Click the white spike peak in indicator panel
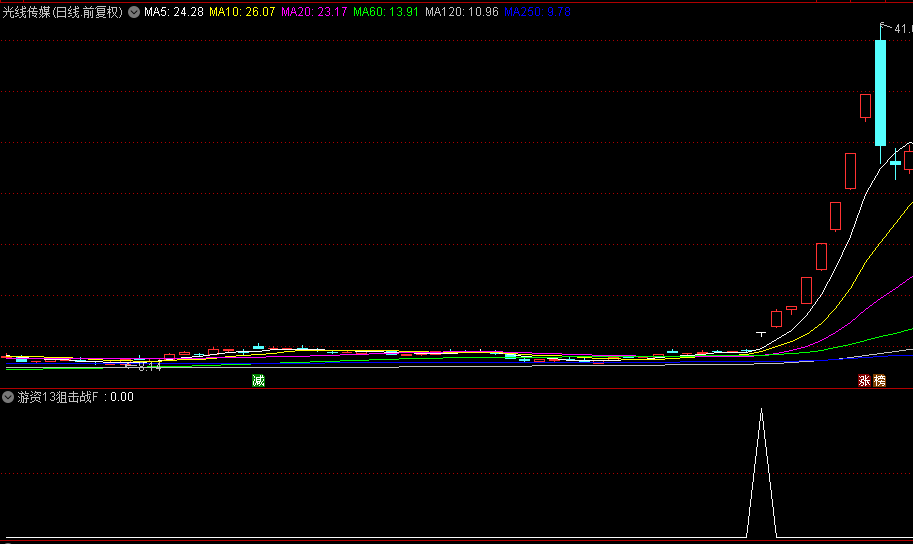913x544 pixels. (761, 411)
